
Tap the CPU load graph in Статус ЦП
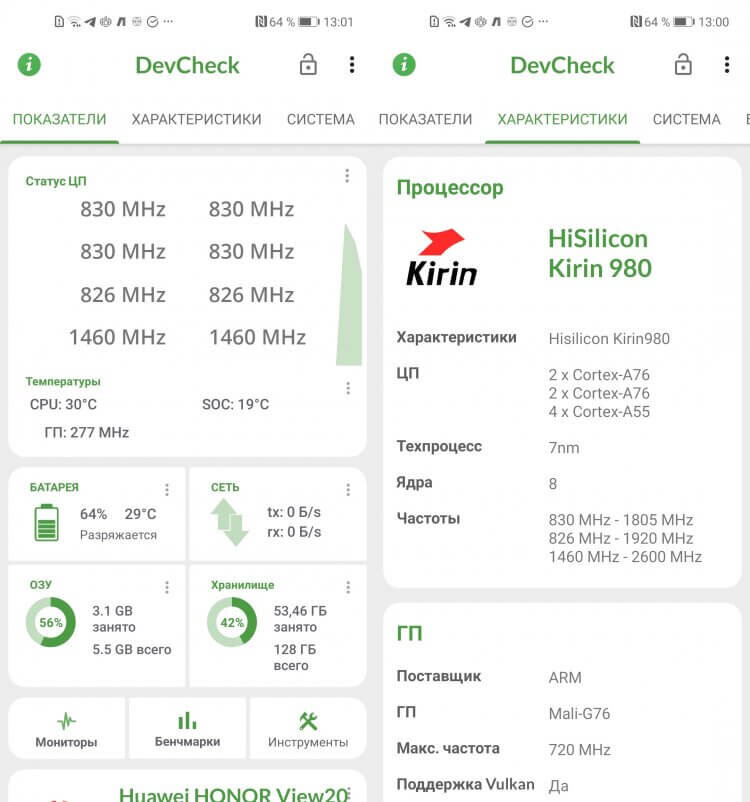click(349, 295)
